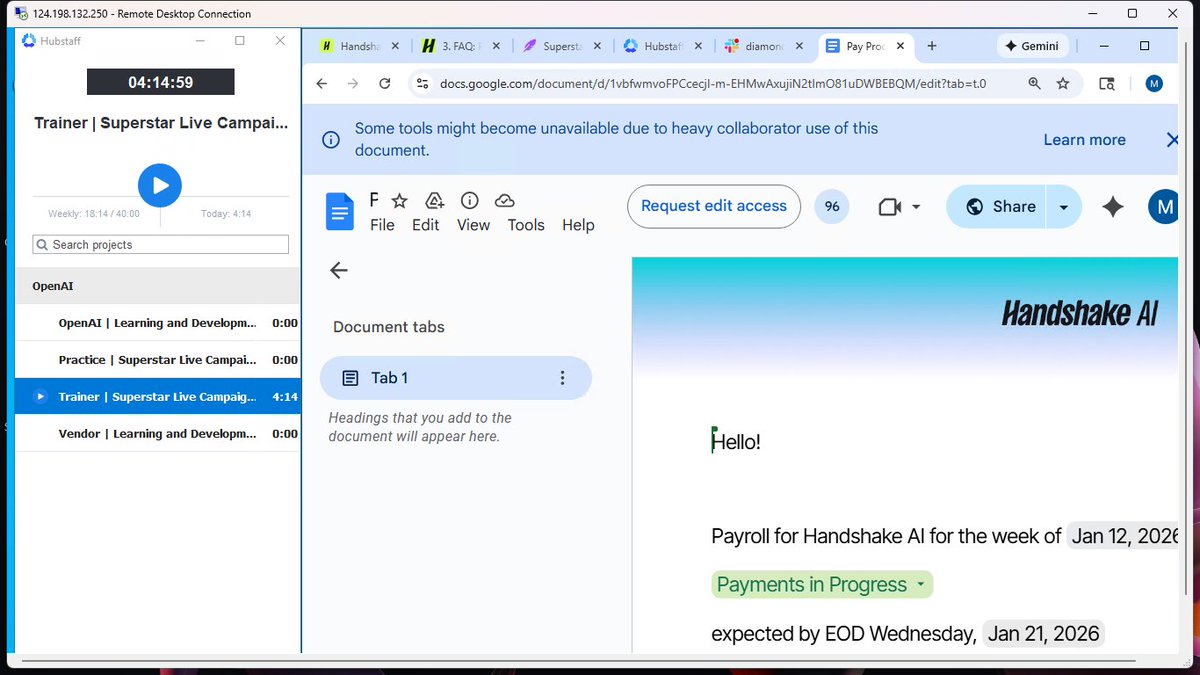1200x675 pixels.
Task: Open the Tools menu
Action: pos(526,225)
